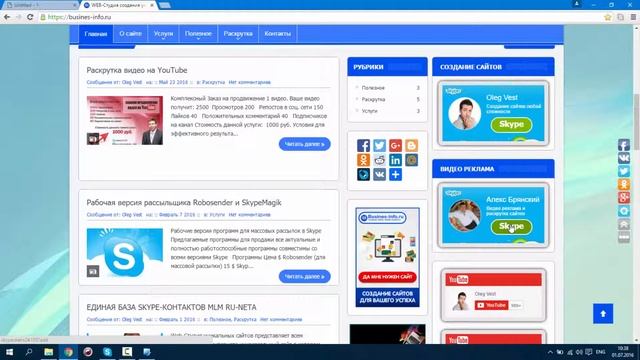Viewport: 640px width, 360px height.
Task: Open the О сайте menu item
Action: pos(130,34)
